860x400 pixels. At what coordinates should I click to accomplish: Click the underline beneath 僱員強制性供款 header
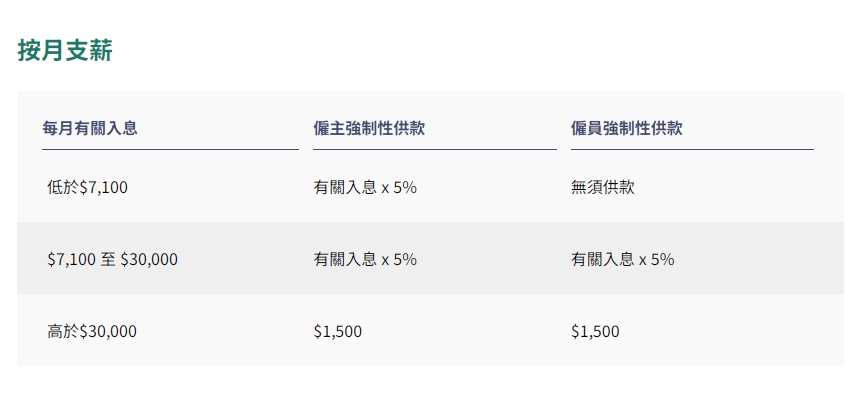[692, 149]
